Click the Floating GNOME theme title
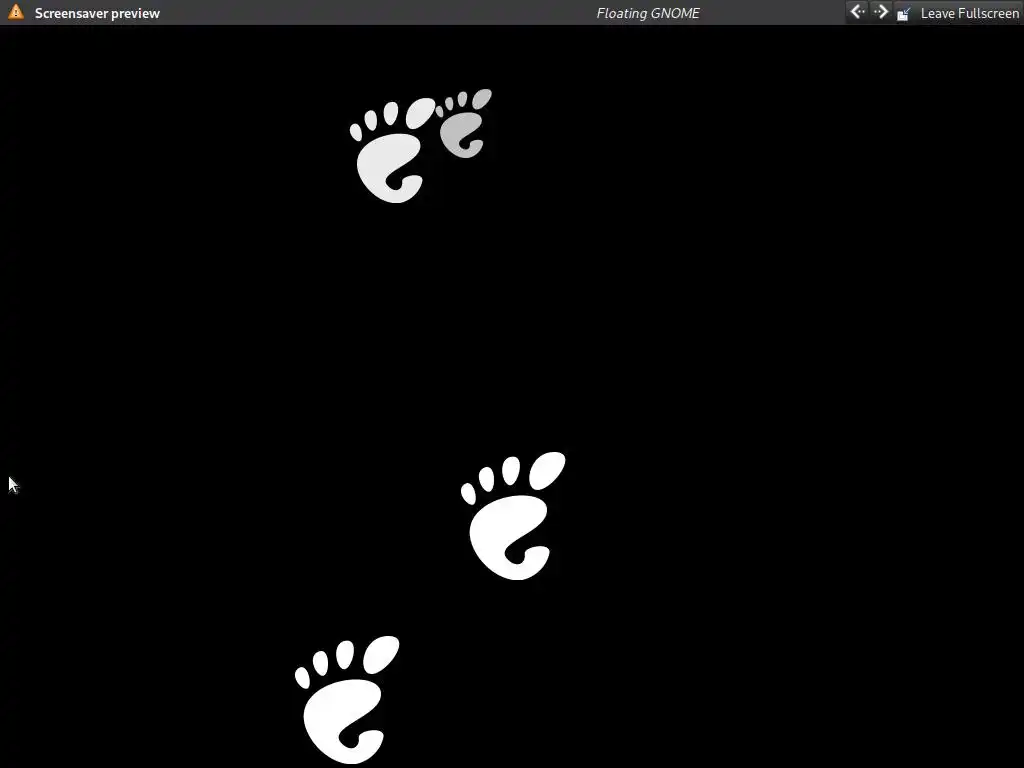Viewport: 1024px width, 768px height. point(647,13)
